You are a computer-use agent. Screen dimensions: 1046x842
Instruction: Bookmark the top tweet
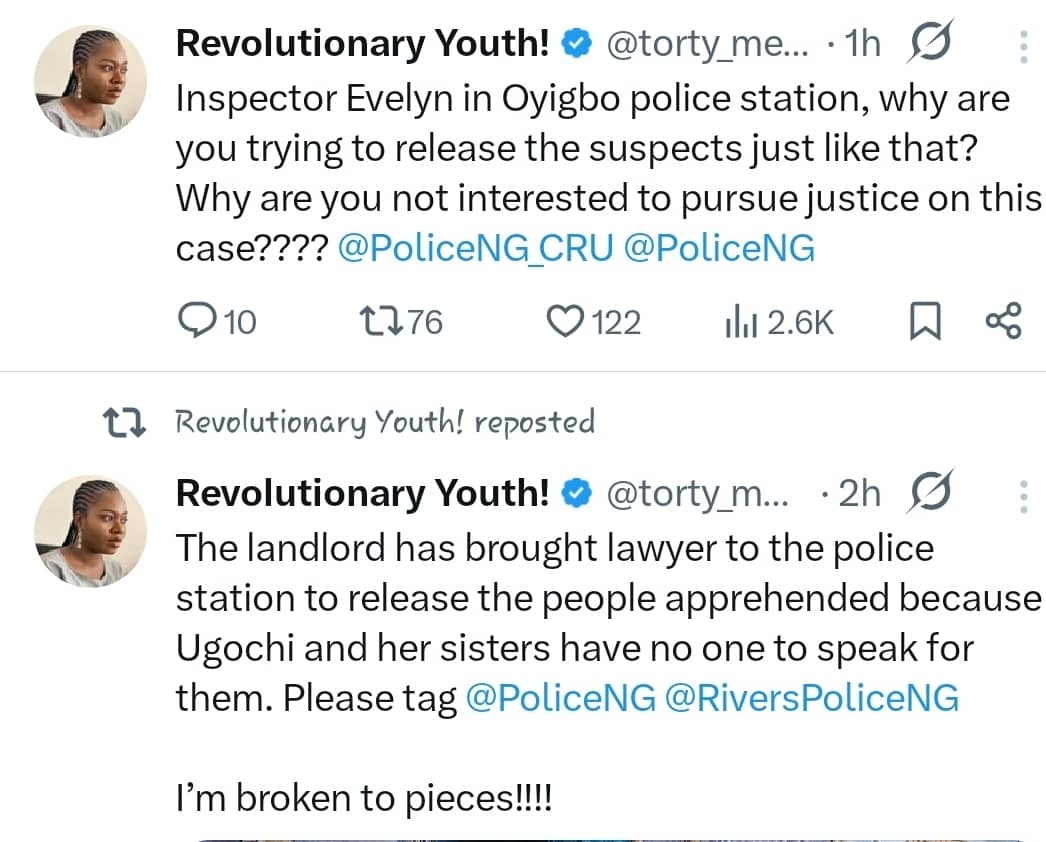click(926, 321)
